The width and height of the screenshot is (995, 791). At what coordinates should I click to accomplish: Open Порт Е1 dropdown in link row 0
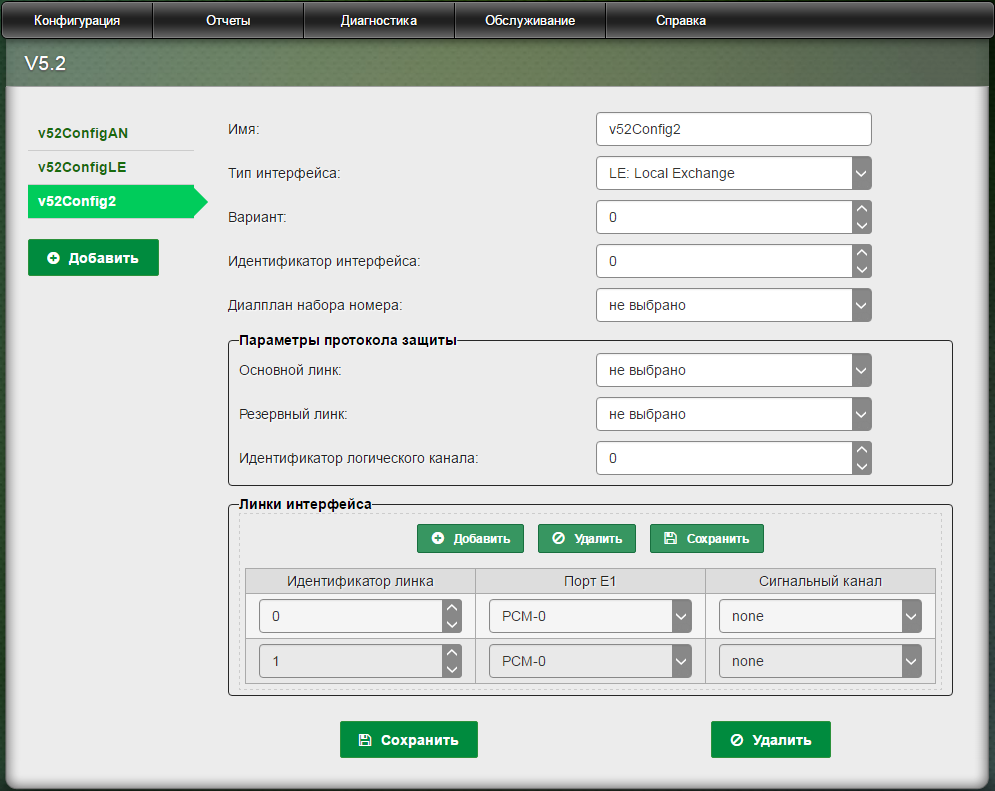pos(590,616)
